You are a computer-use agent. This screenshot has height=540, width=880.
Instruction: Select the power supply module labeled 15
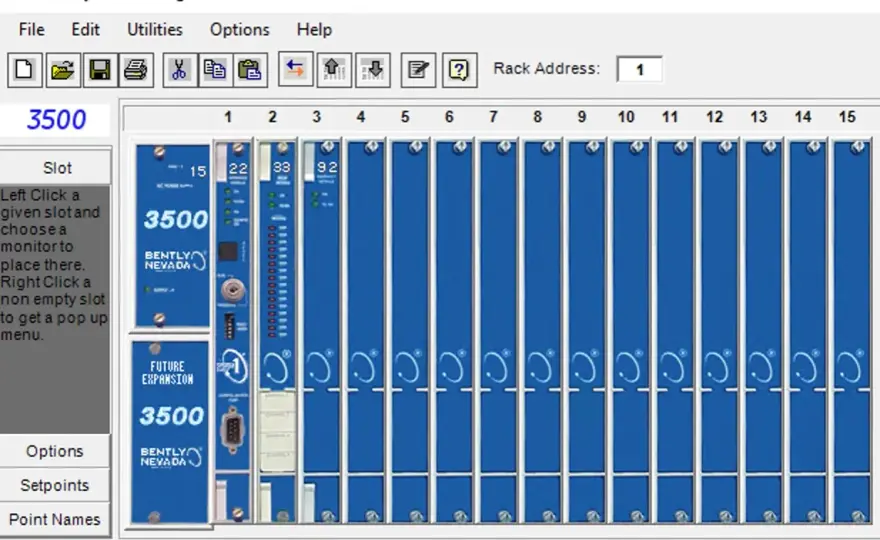pos(172,236)
